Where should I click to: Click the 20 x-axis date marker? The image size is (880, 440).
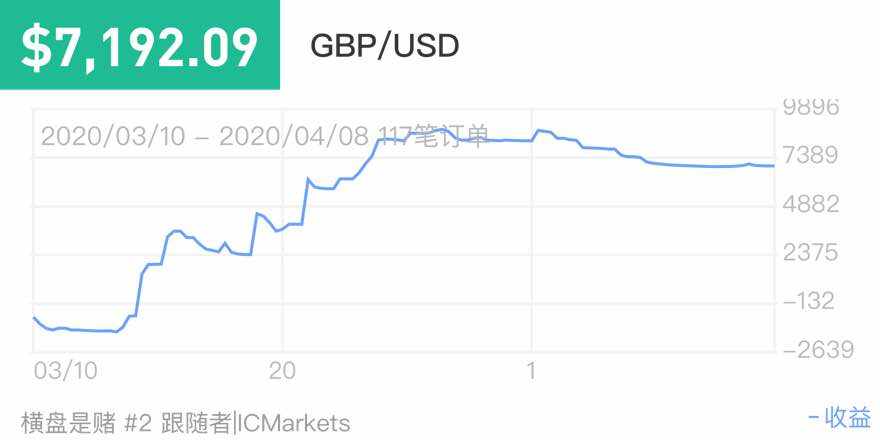[x=283, y=370]
